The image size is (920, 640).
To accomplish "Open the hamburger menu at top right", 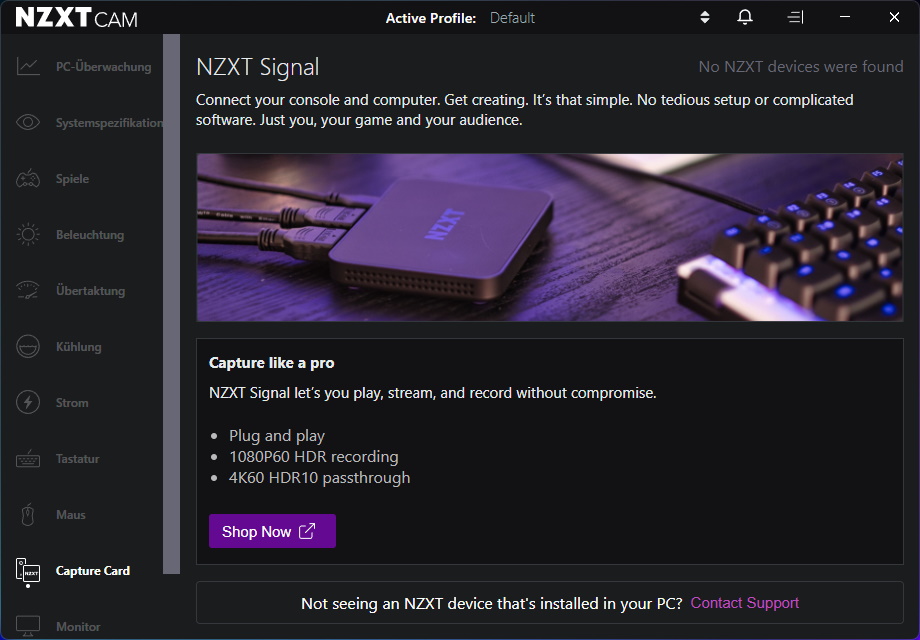I will (795, 16).
